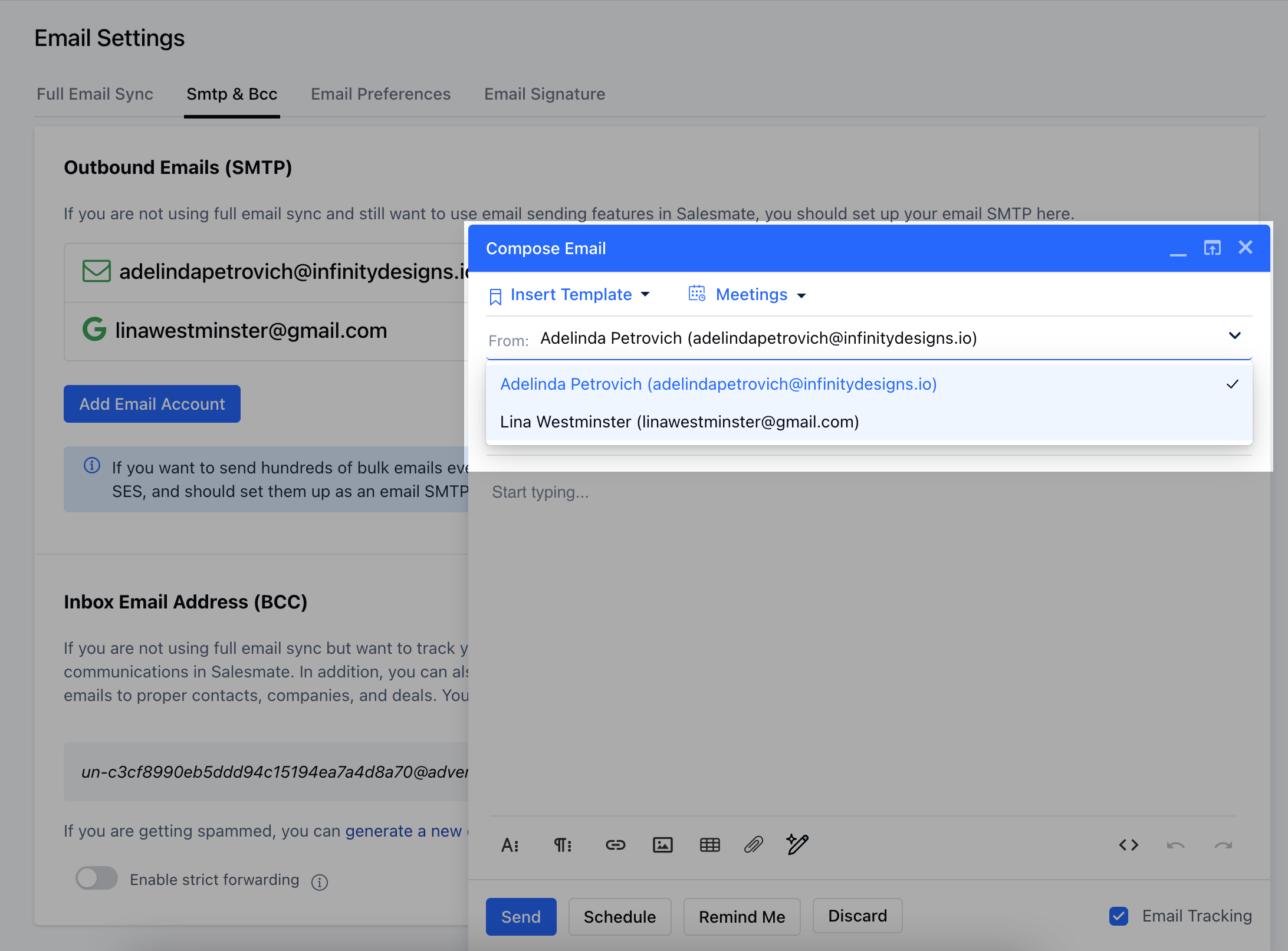Open the paragraph format icon
The width and height of the screenshot is (1288, 951).
[x=562, y=845]
